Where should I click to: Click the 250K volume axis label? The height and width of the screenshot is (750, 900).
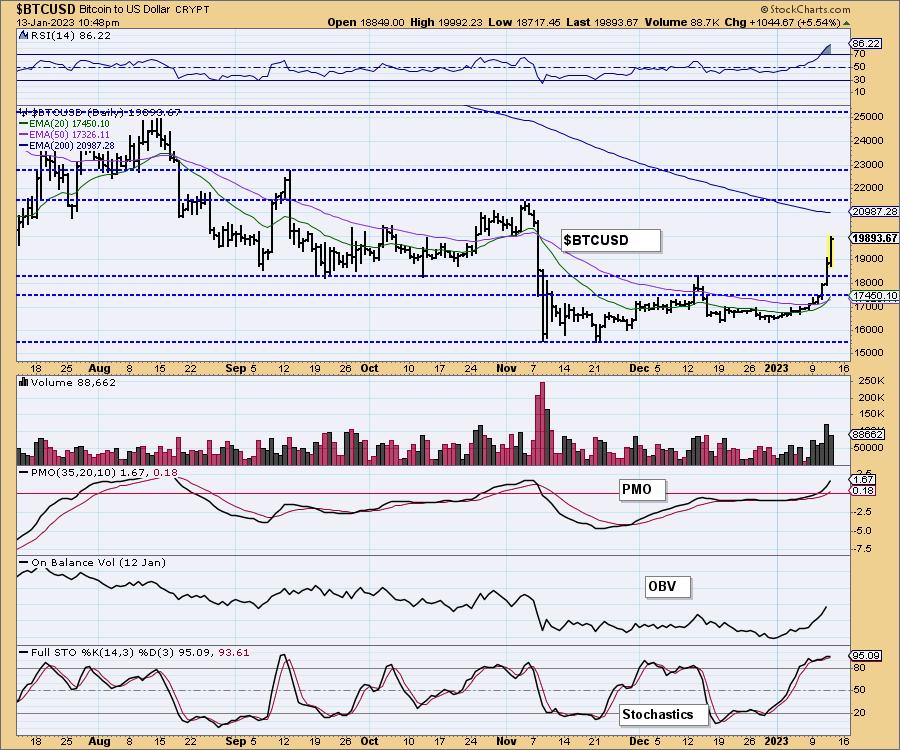pyautogui.click(x=871, y=381)
